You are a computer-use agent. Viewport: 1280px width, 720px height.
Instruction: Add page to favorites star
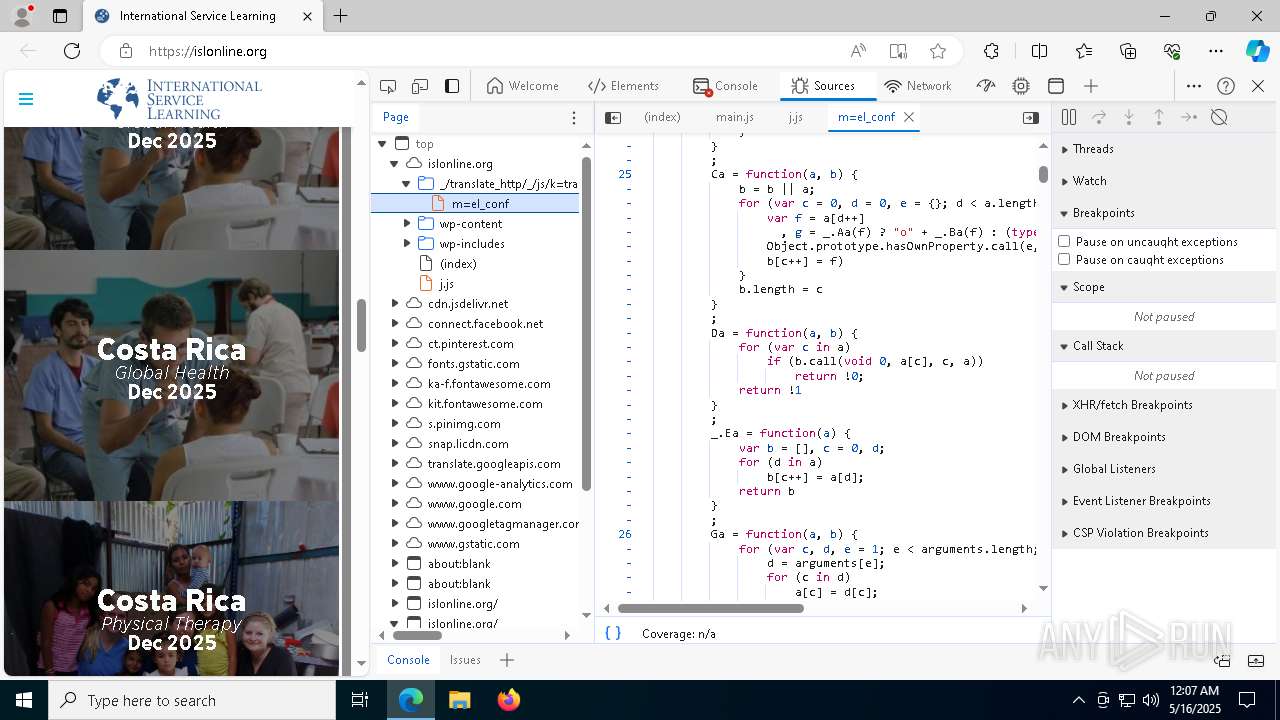tap(937, 51)
